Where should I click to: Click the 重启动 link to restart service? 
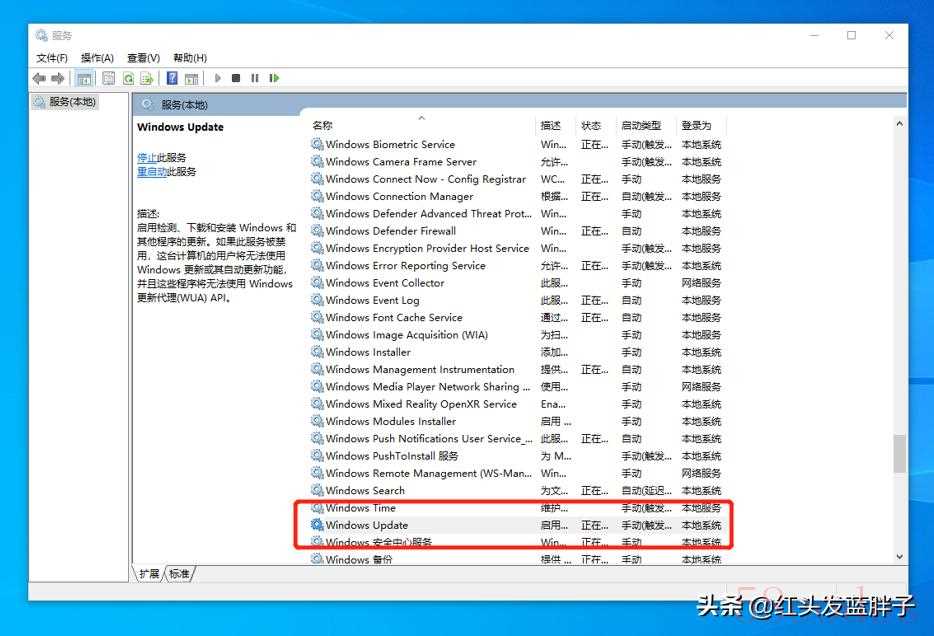151,172
